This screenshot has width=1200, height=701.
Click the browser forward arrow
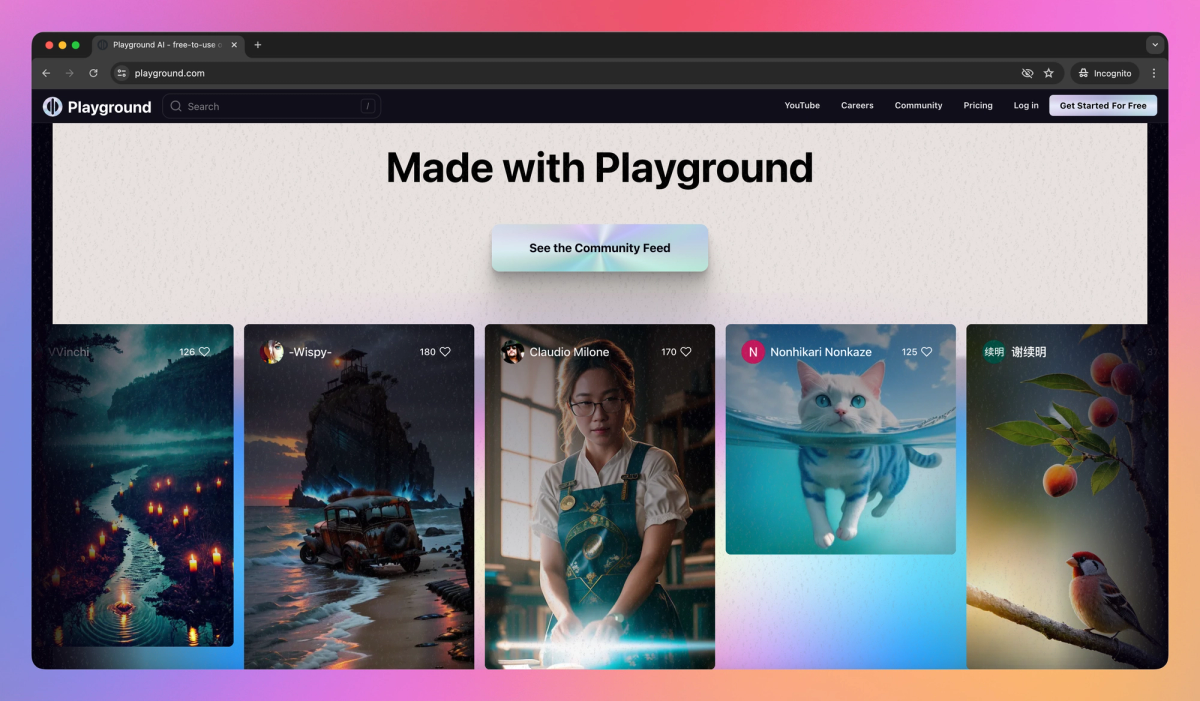tap(69, 73)
